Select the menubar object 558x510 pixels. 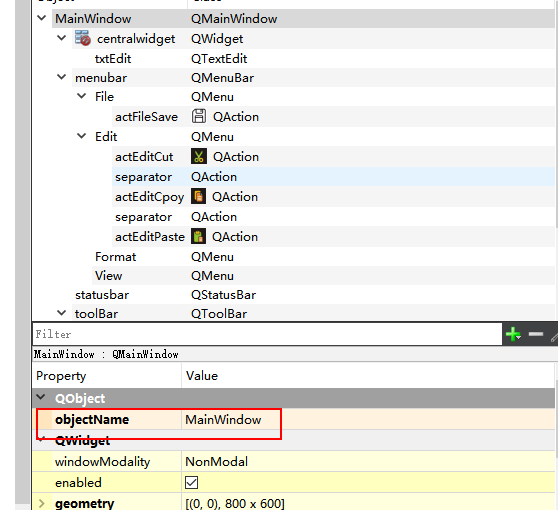click(x=101, y=78)
